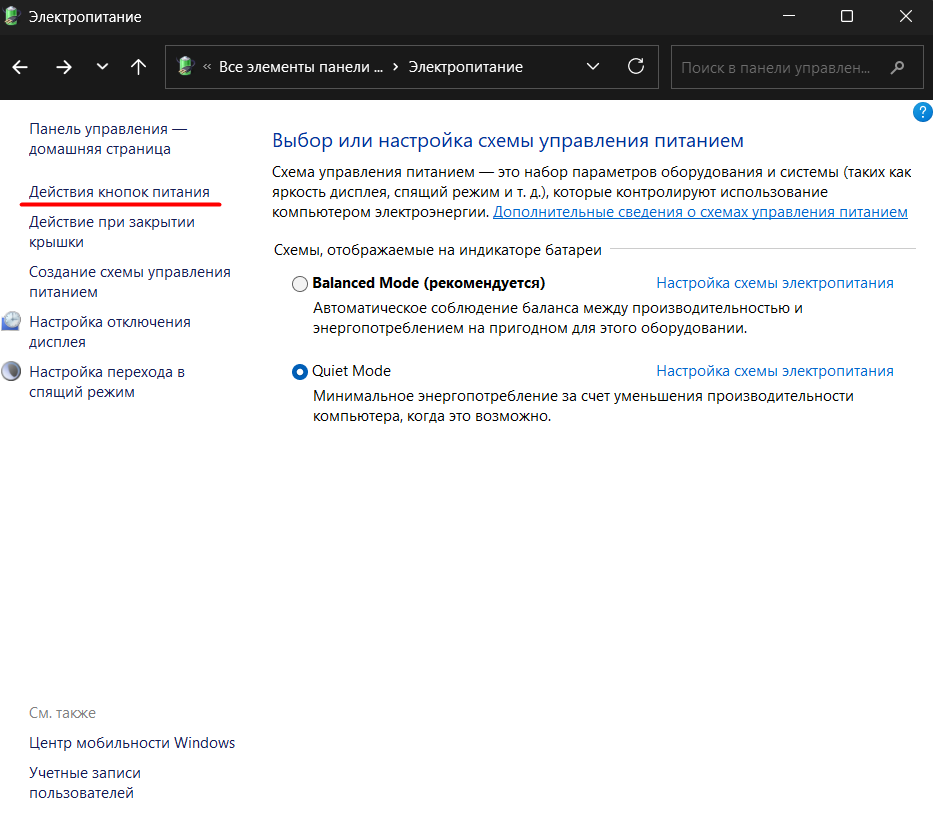
Task: Click the search magnifier icon
Action: pos(898,67)
